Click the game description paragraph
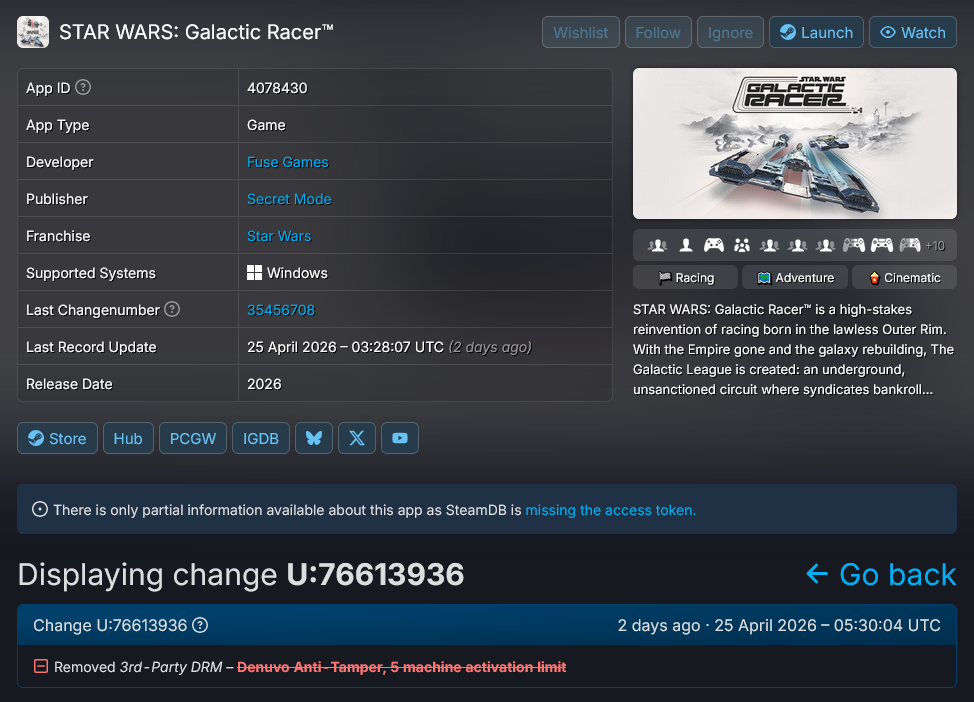Viewport: 974px width, 702px height. [793, 349]
